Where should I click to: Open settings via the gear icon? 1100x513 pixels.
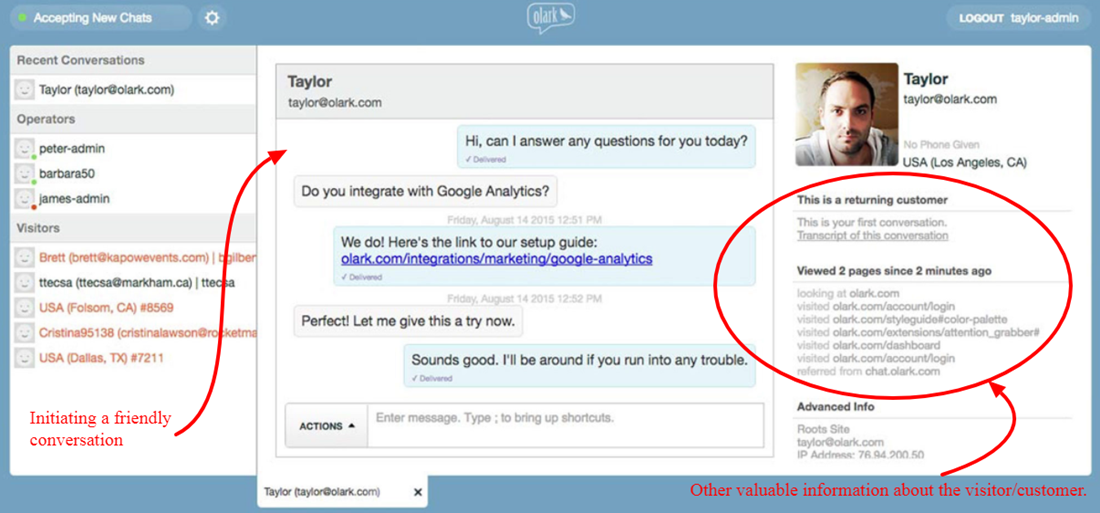[x=212, y=18]
